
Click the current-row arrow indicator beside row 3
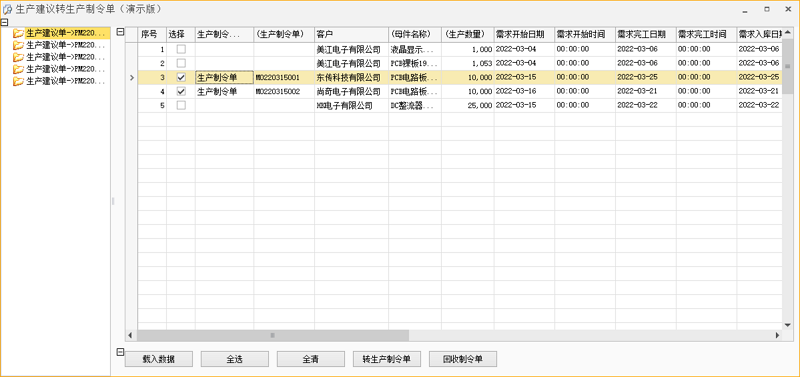(132, 78)
